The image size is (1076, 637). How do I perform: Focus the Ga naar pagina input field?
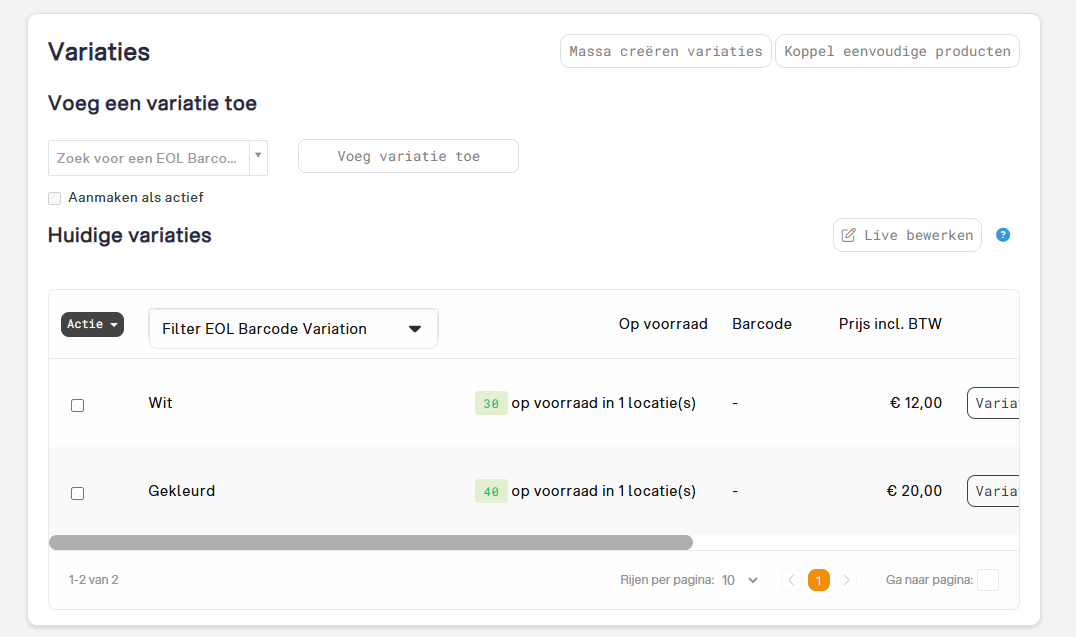[987, 580]
